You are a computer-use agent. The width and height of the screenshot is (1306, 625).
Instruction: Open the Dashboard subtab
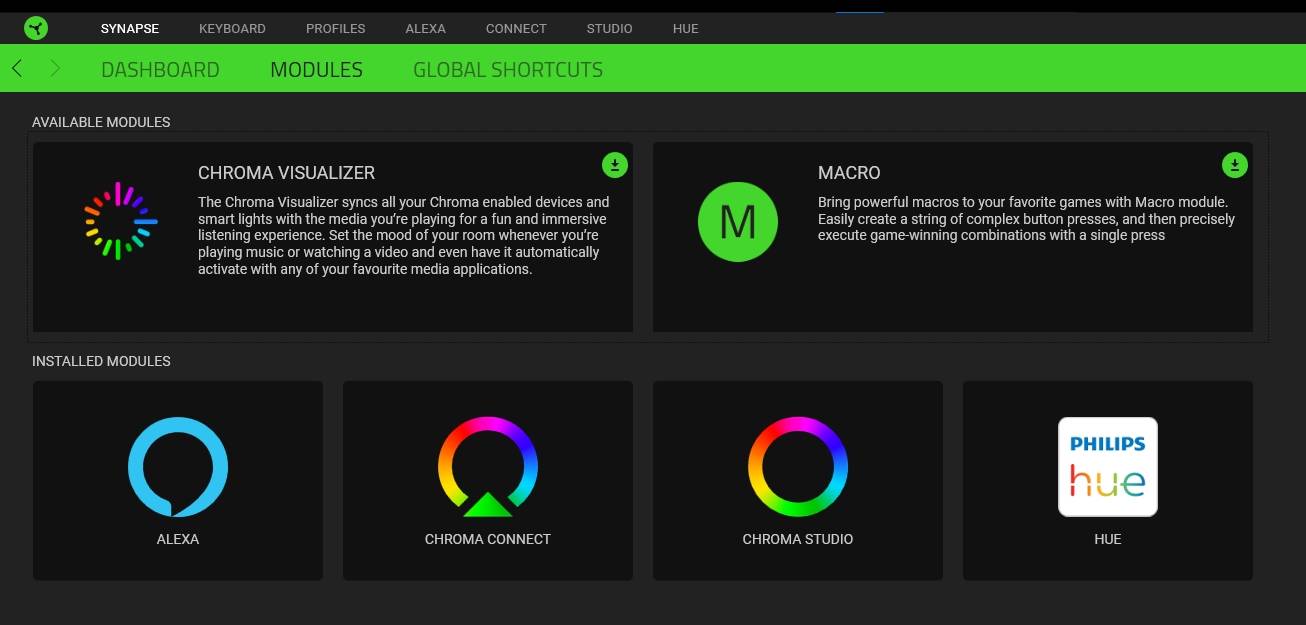pos(160,70)
